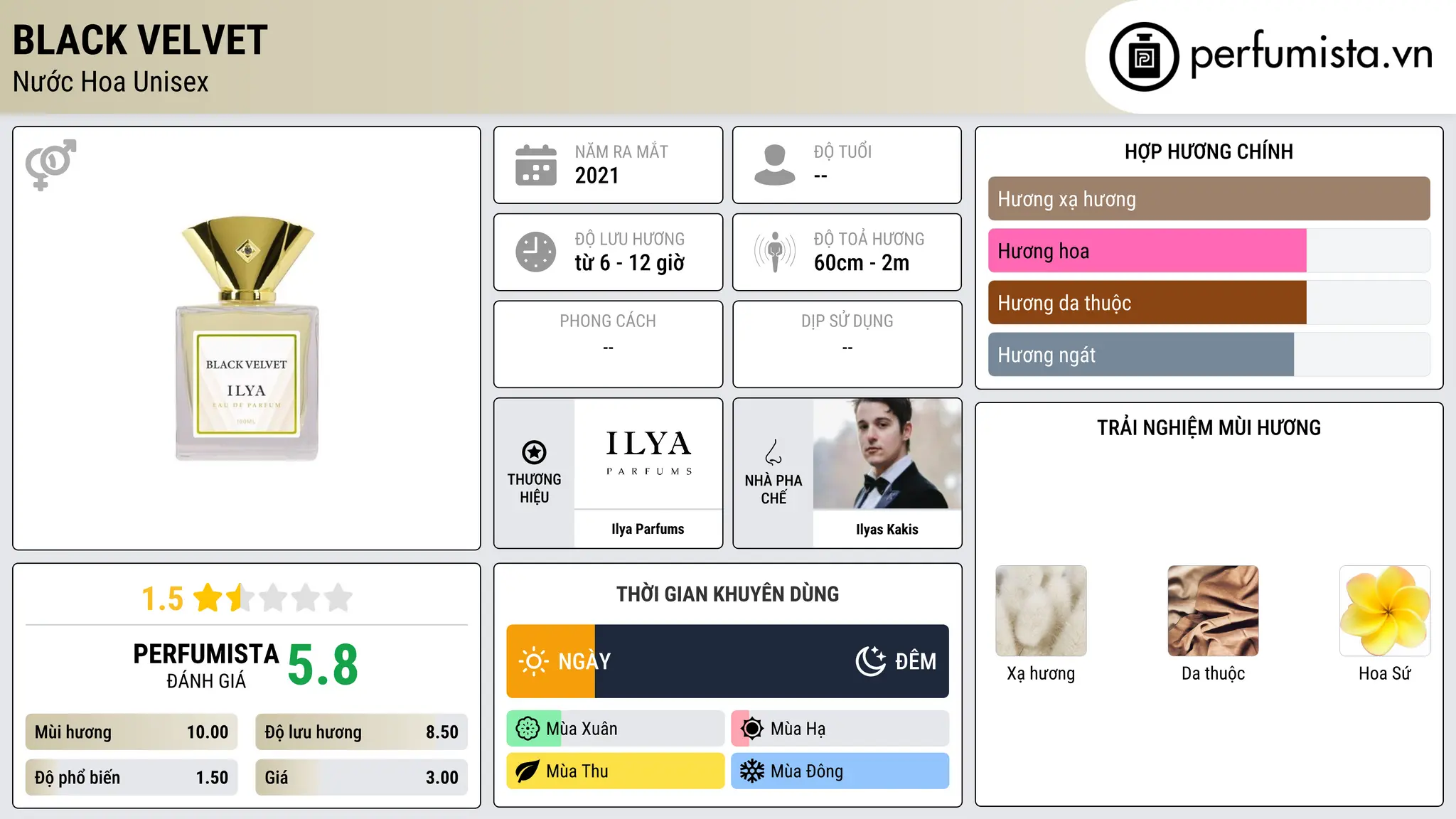Click the Hợp Hương Chính heading
Viewport: 1456px width, 819px height.
click(x=1209, y=151)
